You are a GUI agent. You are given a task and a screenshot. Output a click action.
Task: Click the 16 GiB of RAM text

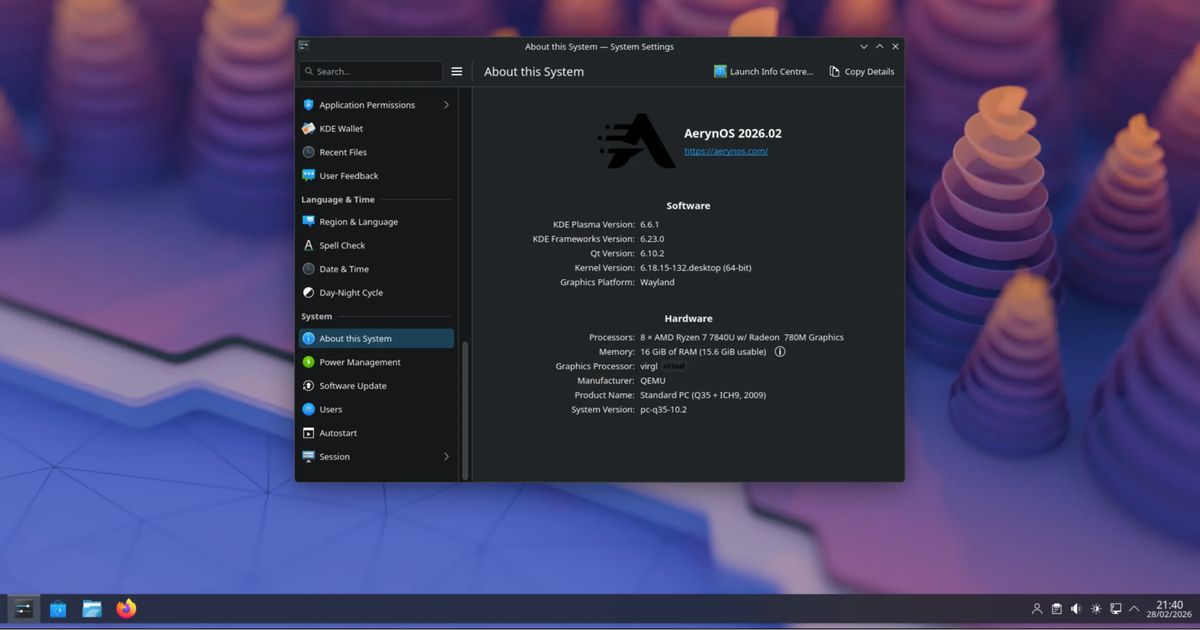click(x=703, y=352)
